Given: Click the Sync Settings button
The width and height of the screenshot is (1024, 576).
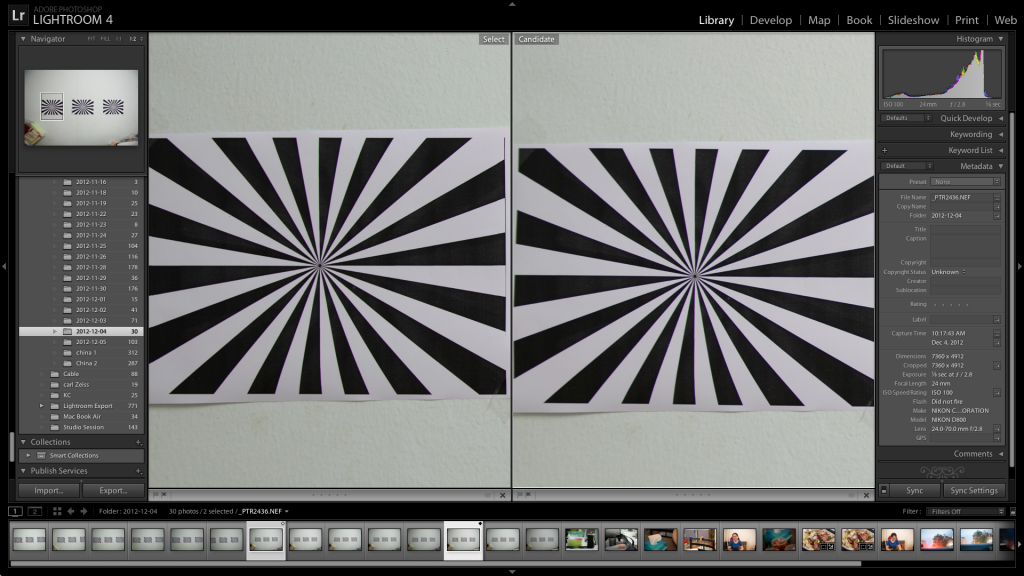Looking at the screenshot, I should pos(974,491).
